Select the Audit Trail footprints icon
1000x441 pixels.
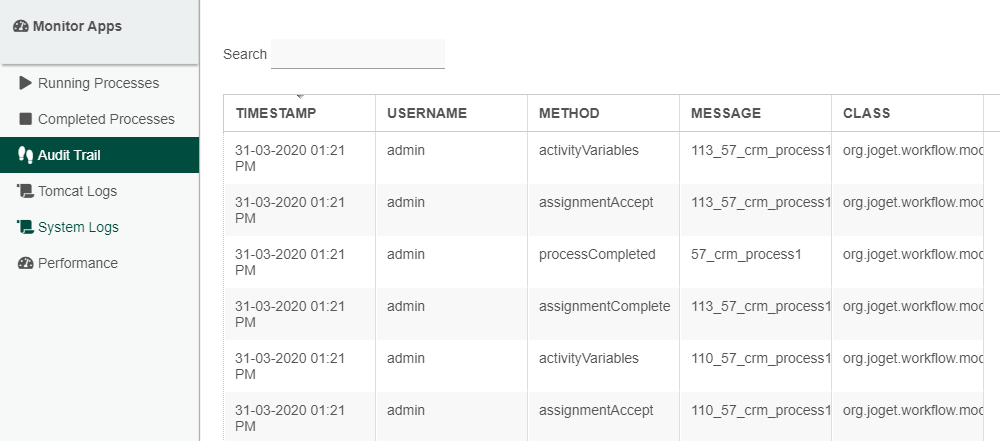coord(26,155)
